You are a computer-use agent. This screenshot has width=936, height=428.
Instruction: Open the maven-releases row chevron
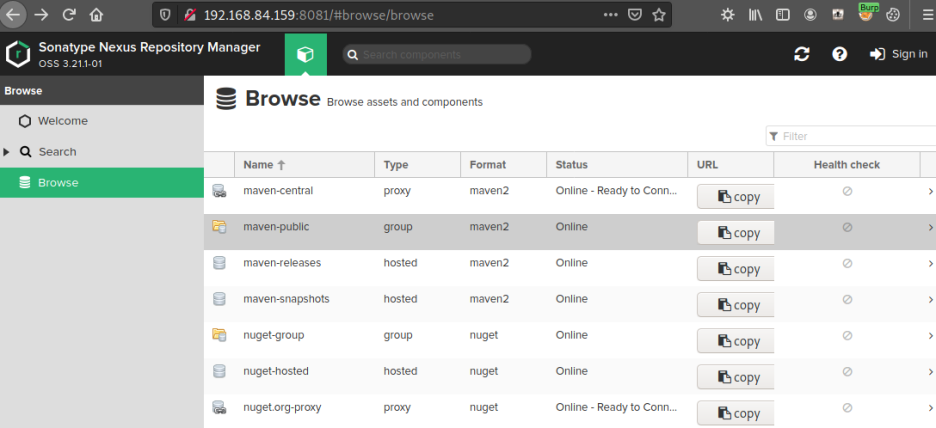point(930,263)
